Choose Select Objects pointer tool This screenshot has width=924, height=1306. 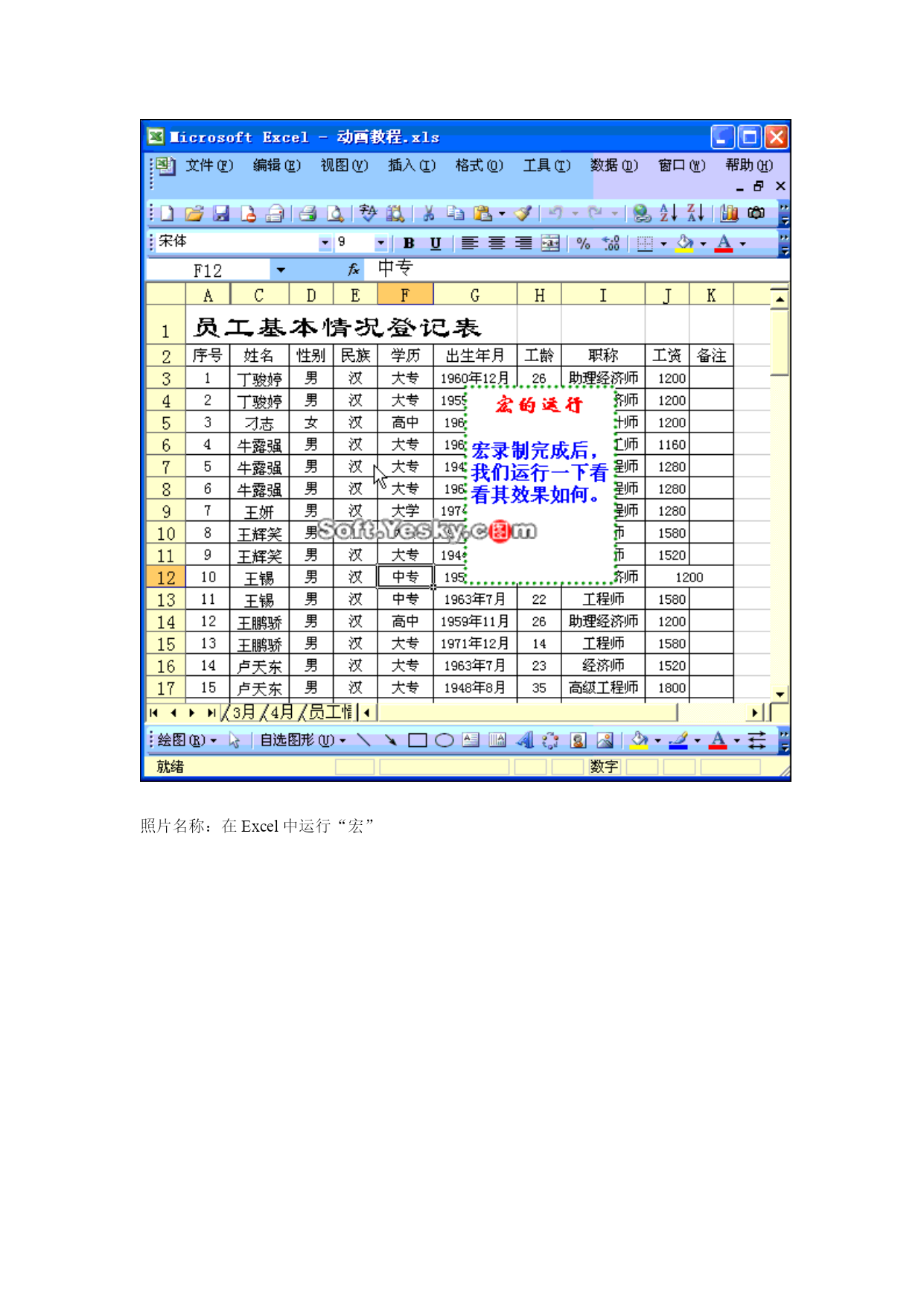point(235,740)
